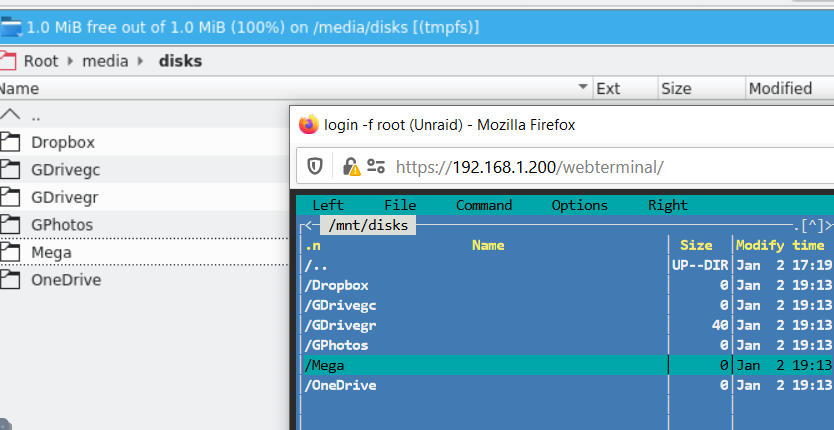Select the /.. parent row in the mc panel
This screenshot has width=834, height=430.
[567, 265]
